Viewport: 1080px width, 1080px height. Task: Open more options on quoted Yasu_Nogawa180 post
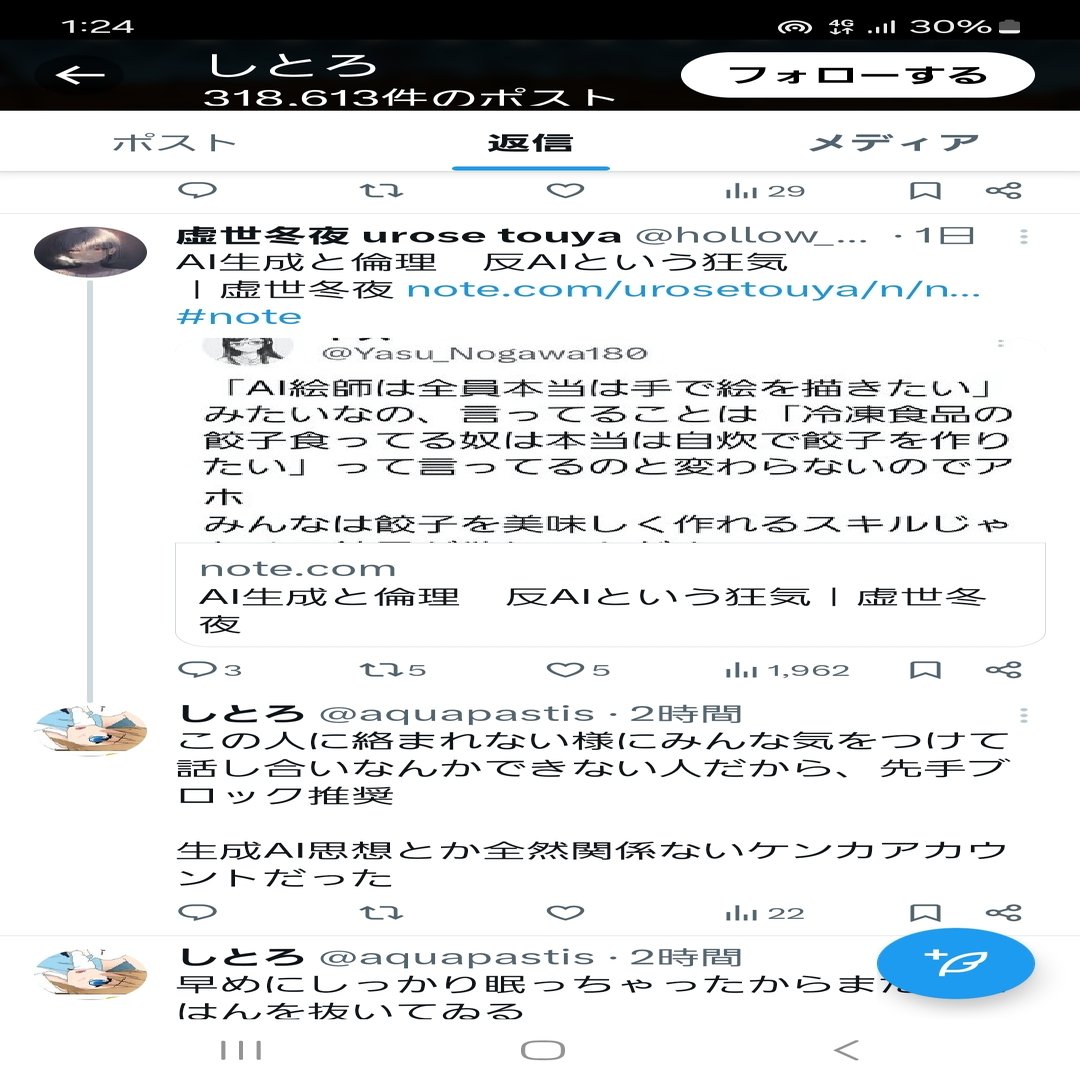click(x=1001, y=343)
